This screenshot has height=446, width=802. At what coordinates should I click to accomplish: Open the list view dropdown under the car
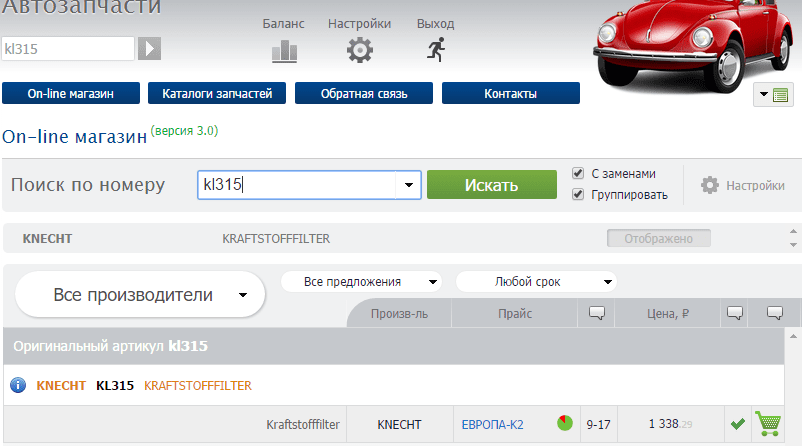tap(774, 95)
